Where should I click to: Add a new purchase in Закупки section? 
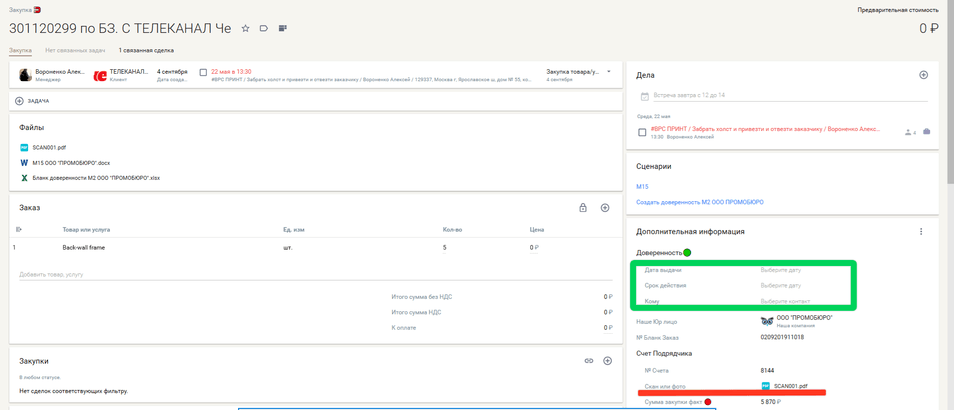click(x=607, y=361)
